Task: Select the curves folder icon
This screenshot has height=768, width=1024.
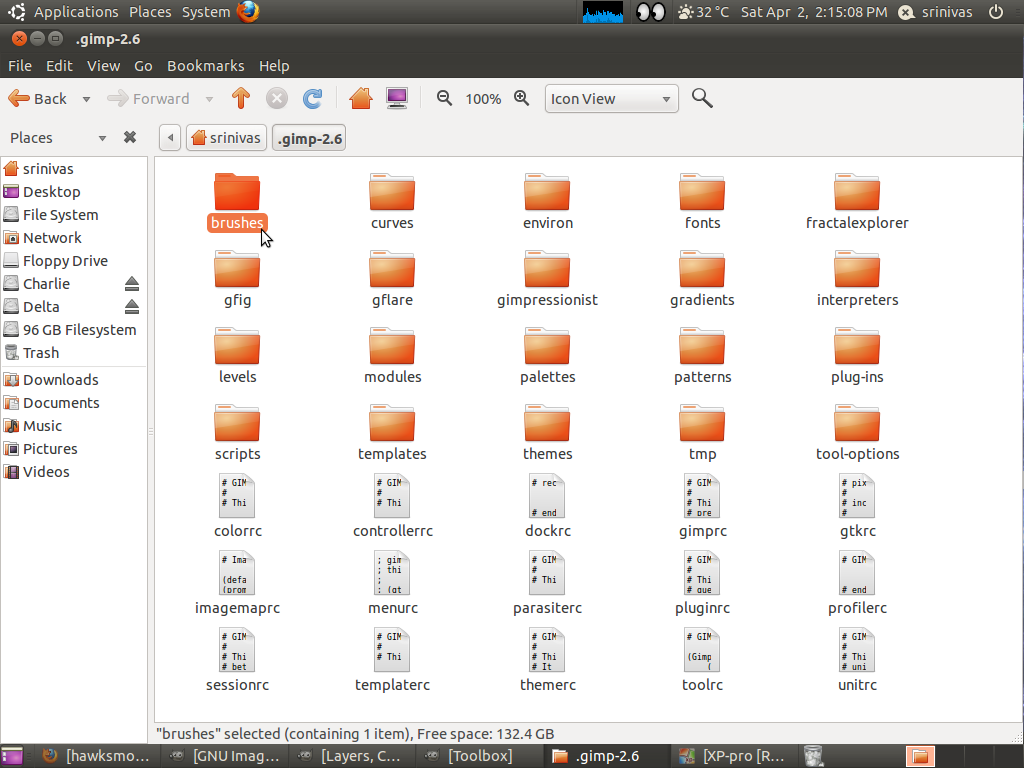Action: [x=392, y=192]
